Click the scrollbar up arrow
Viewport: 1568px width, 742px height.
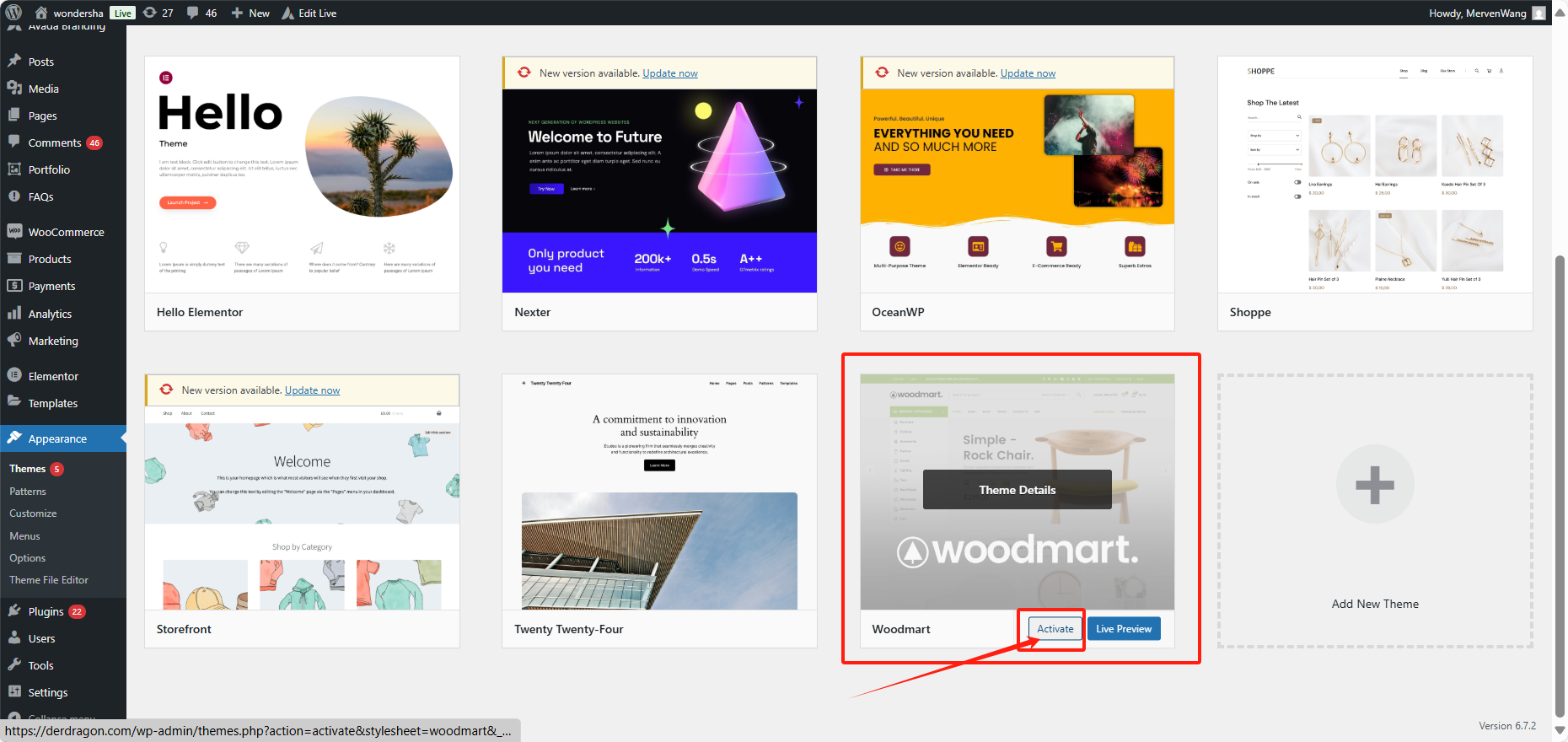click(x=1560, y=13)
